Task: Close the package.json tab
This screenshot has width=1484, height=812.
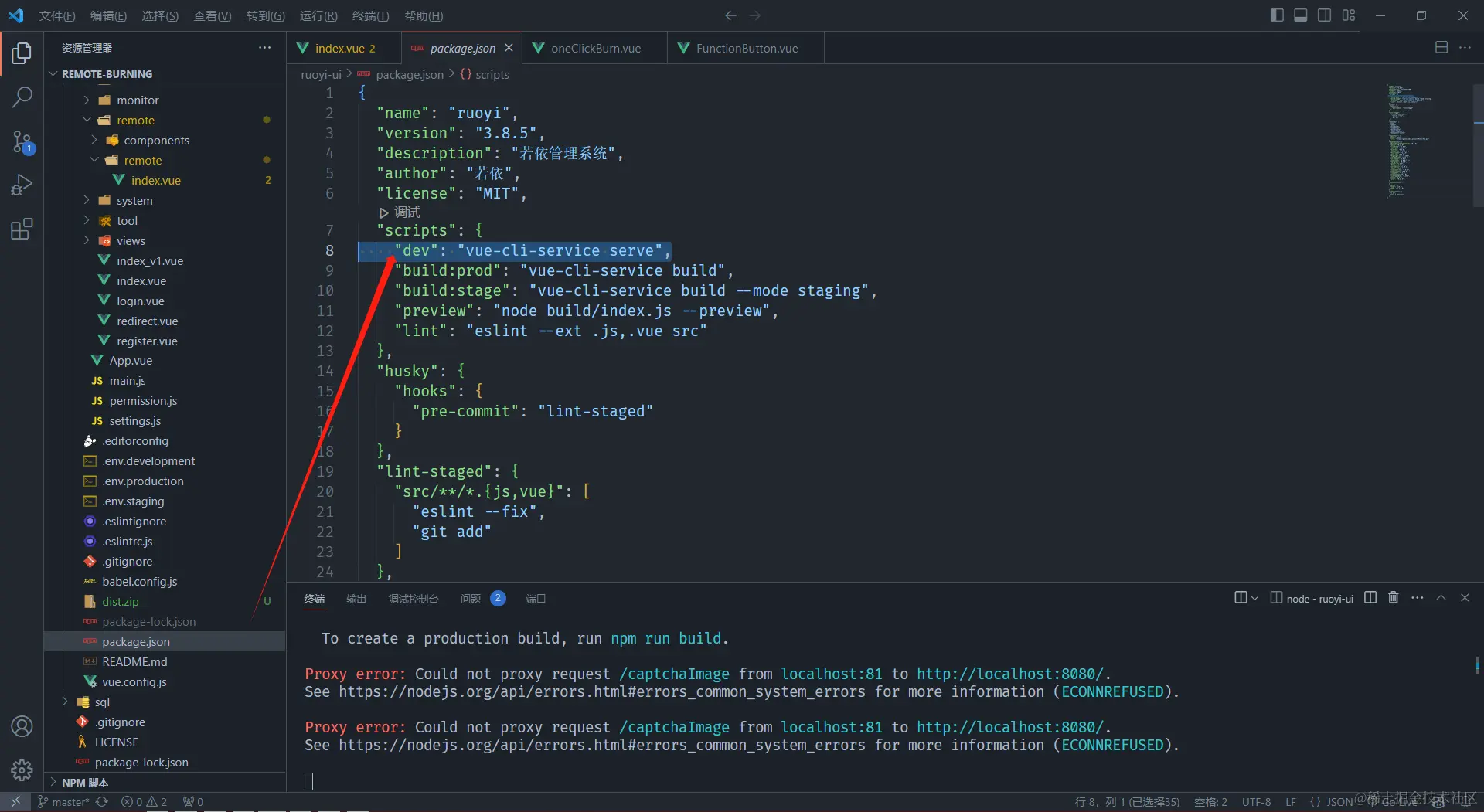Action: [509, 48]
